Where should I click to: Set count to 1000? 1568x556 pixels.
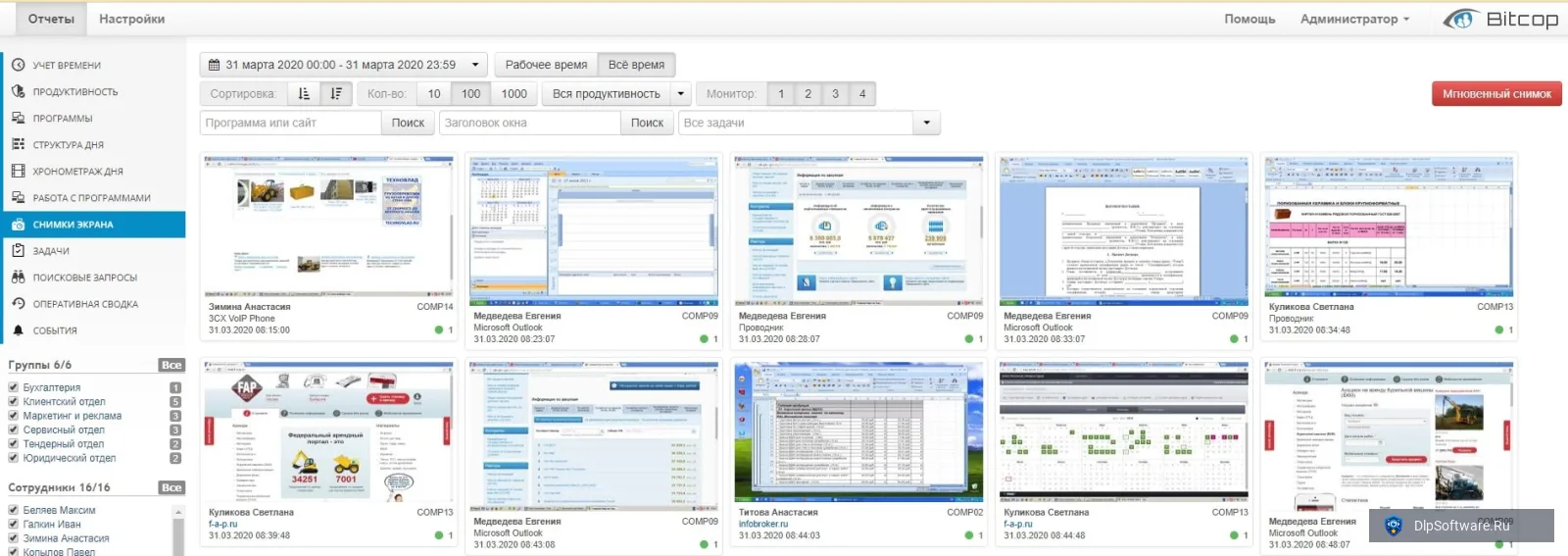coord(514,94)
